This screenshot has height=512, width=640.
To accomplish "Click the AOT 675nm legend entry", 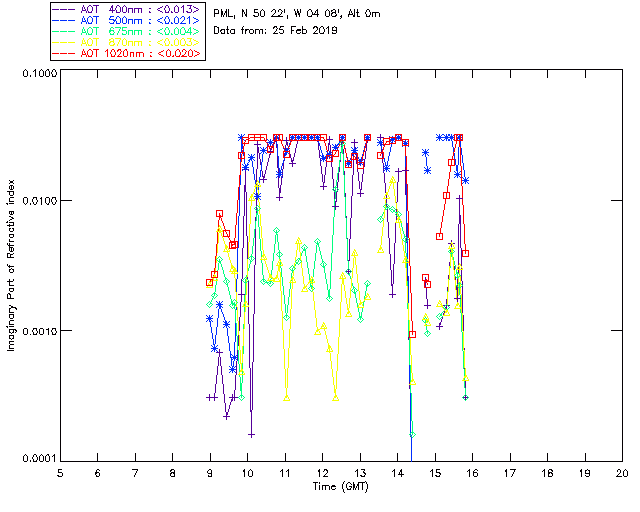I will pyautogui.click(x=127, y=31).
